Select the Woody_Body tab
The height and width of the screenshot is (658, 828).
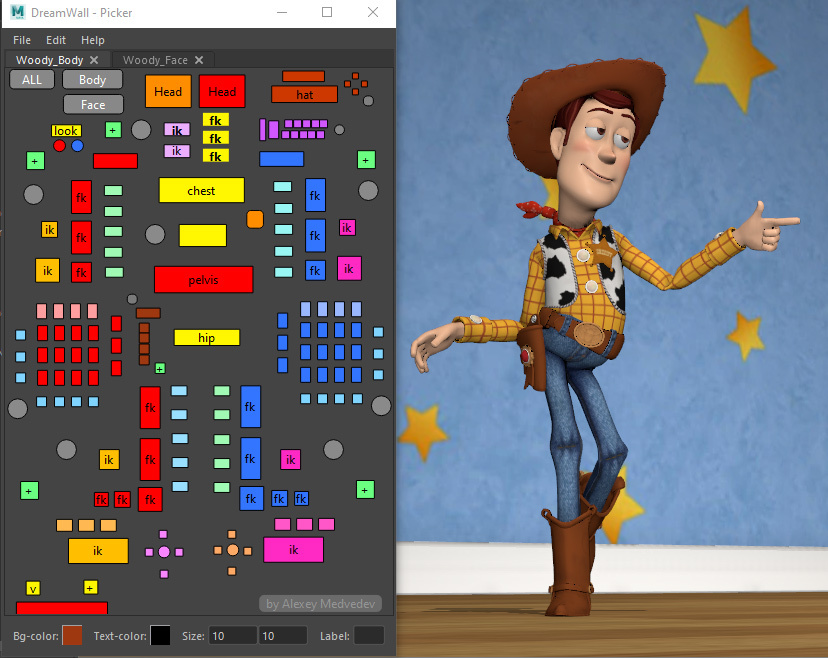tap(50, 60)
